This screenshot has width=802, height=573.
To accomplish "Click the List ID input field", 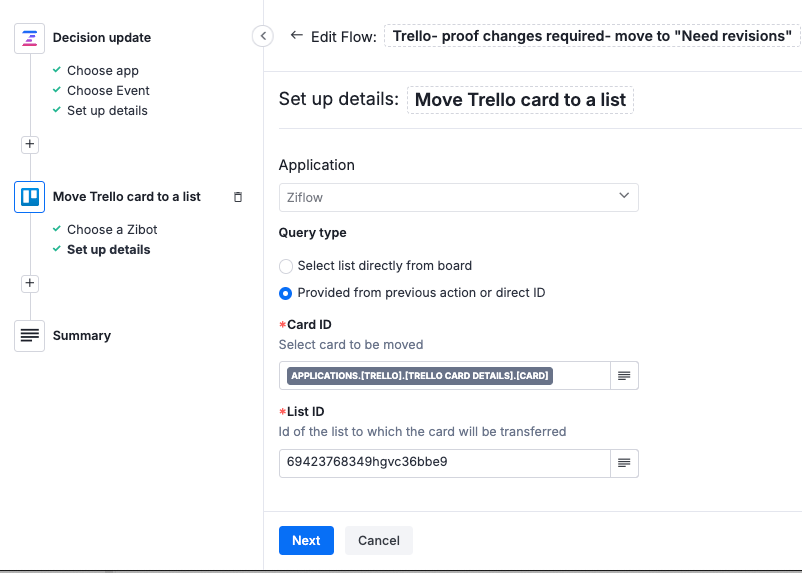I will pyautogui.click(x=444, y=464).
